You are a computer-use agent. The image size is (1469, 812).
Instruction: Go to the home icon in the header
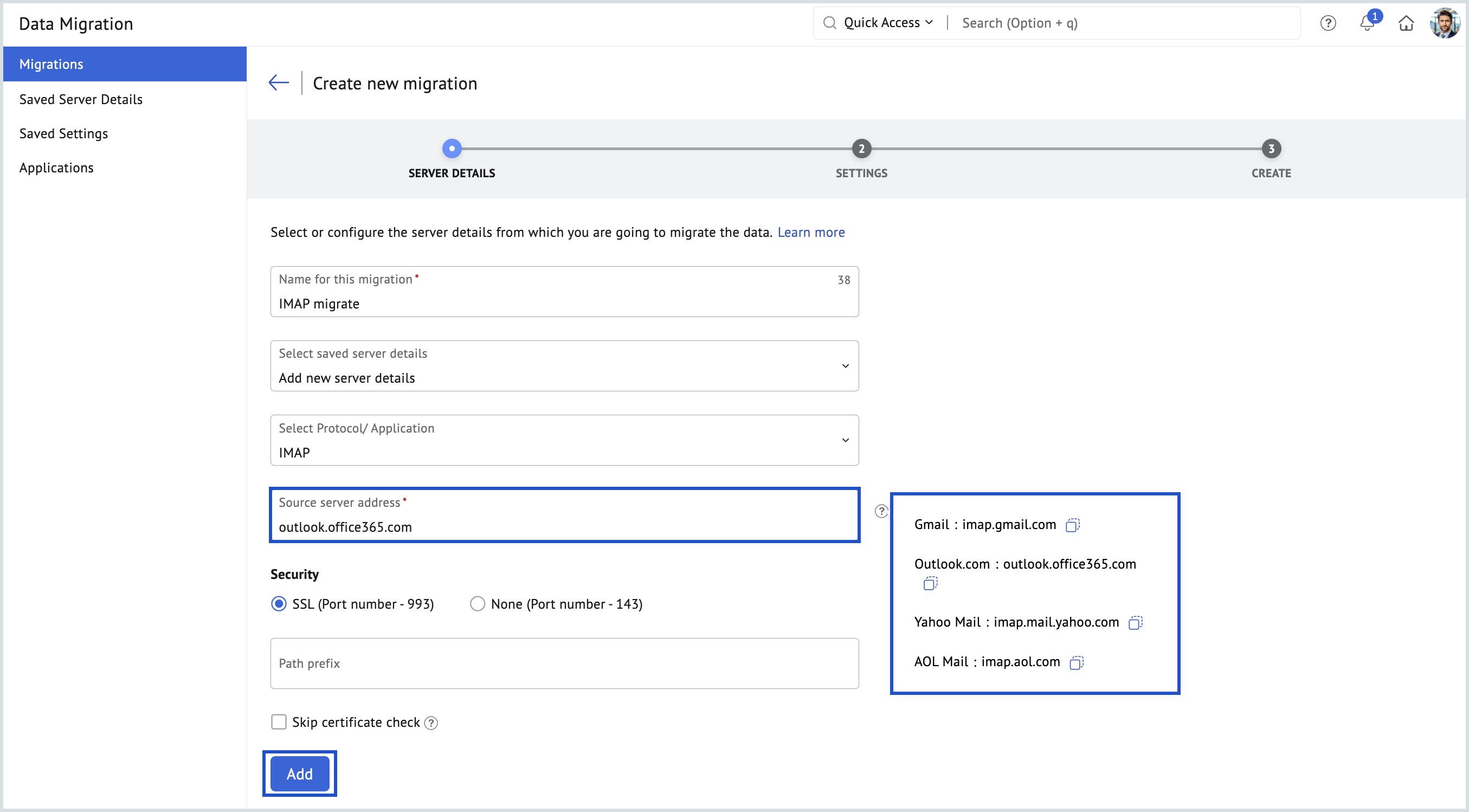coord(1406,23)
